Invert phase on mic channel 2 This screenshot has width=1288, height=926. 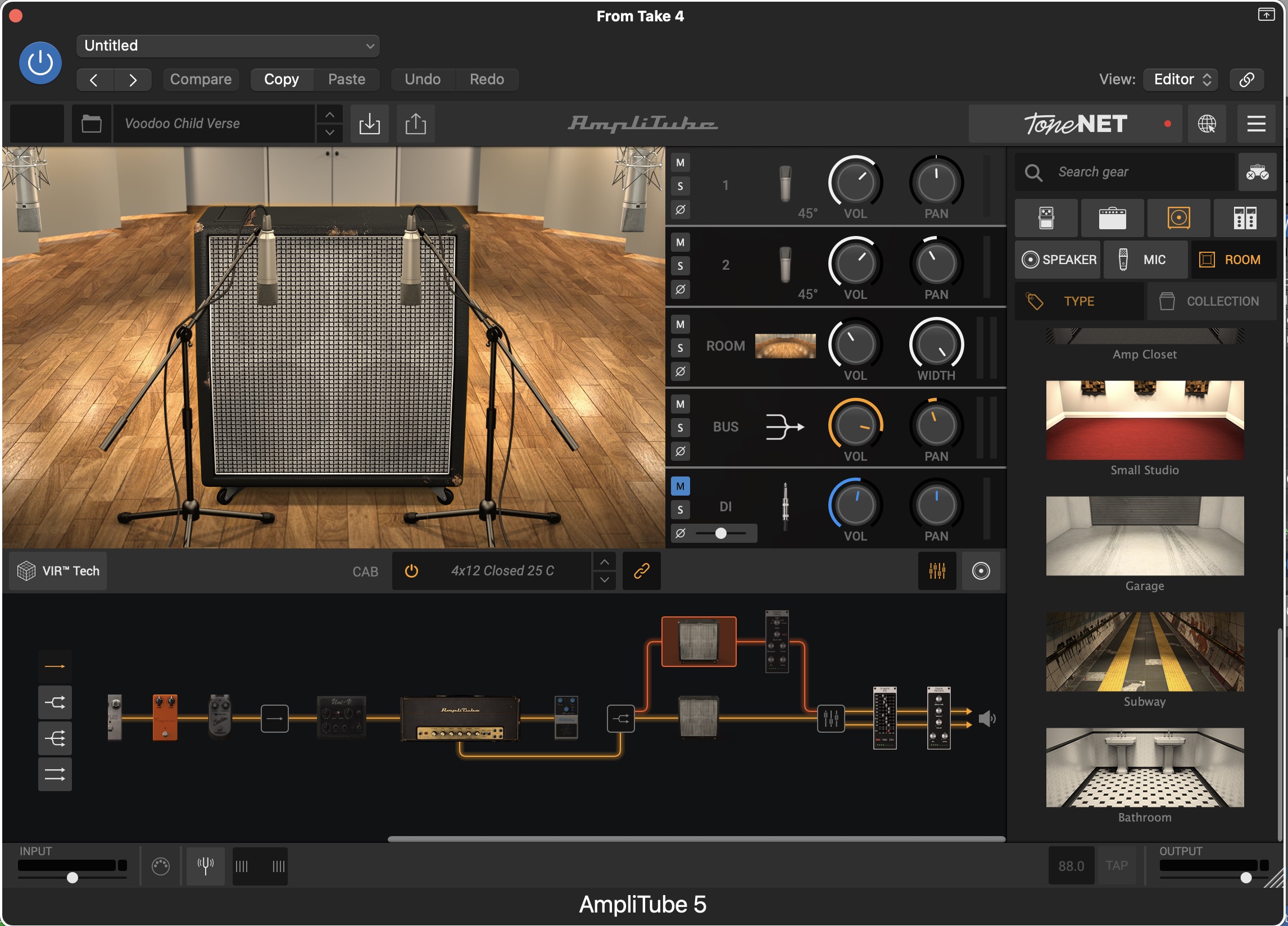(681, 289)
